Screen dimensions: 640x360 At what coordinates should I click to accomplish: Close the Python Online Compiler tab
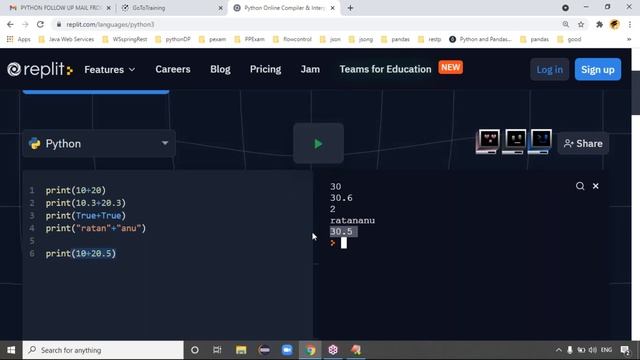pos(333,8)
